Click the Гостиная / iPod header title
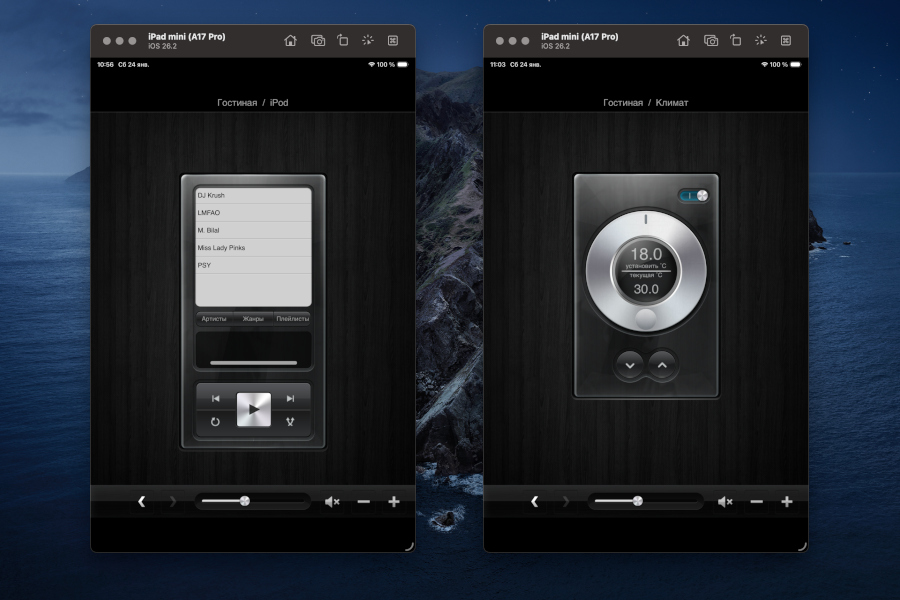900x600 pixels. [253, 103]
